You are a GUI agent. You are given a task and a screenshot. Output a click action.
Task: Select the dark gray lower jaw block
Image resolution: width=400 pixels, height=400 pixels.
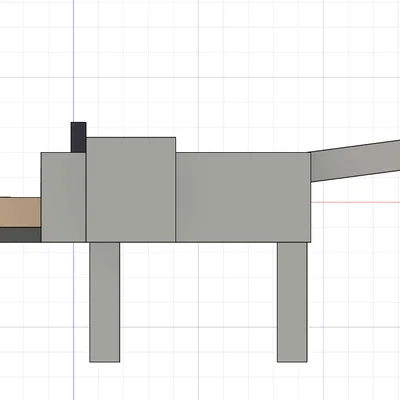click(x=20, y=235)
